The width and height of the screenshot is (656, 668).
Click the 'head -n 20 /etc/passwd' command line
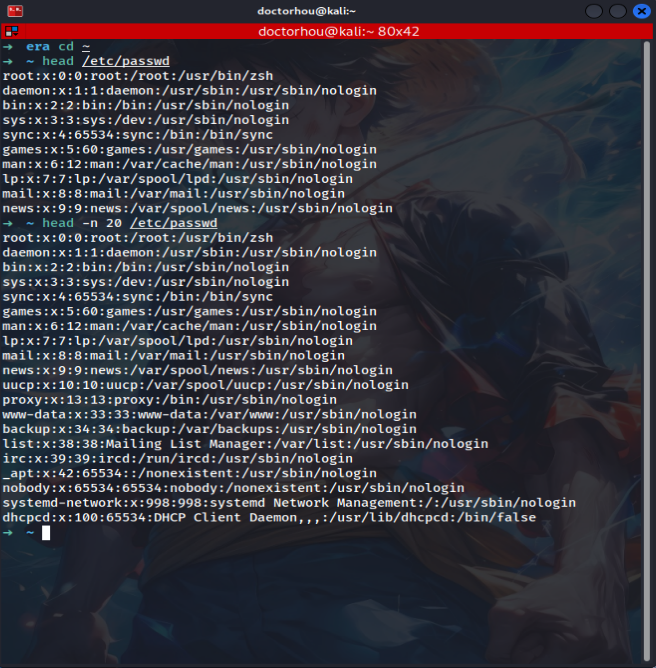point(129,223)
